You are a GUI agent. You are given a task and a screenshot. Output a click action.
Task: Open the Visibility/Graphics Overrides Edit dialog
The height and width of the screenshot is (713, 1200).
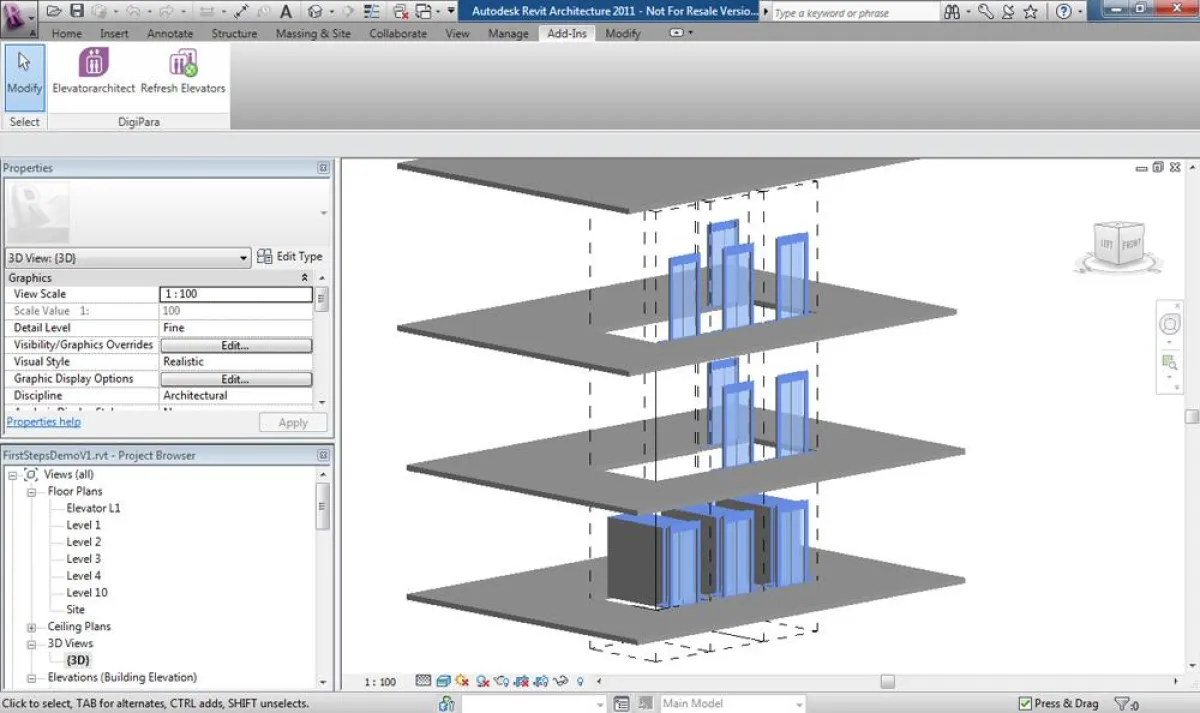(x=236, y=344)
